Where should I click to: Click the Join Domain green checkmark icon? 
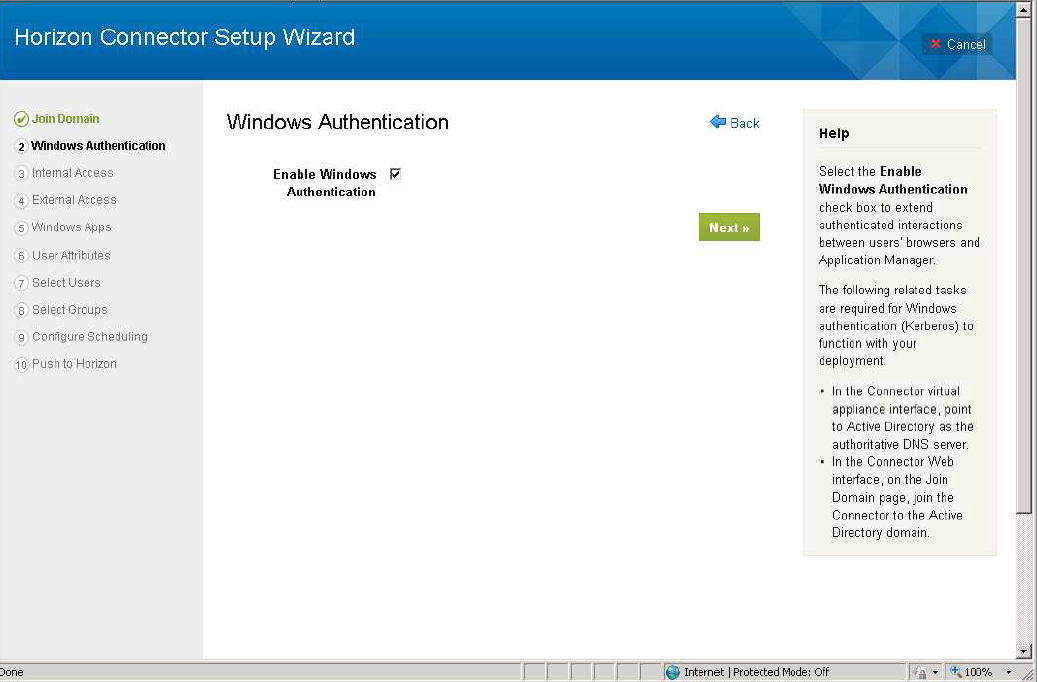pyautogui.click(x=21, y=119)
